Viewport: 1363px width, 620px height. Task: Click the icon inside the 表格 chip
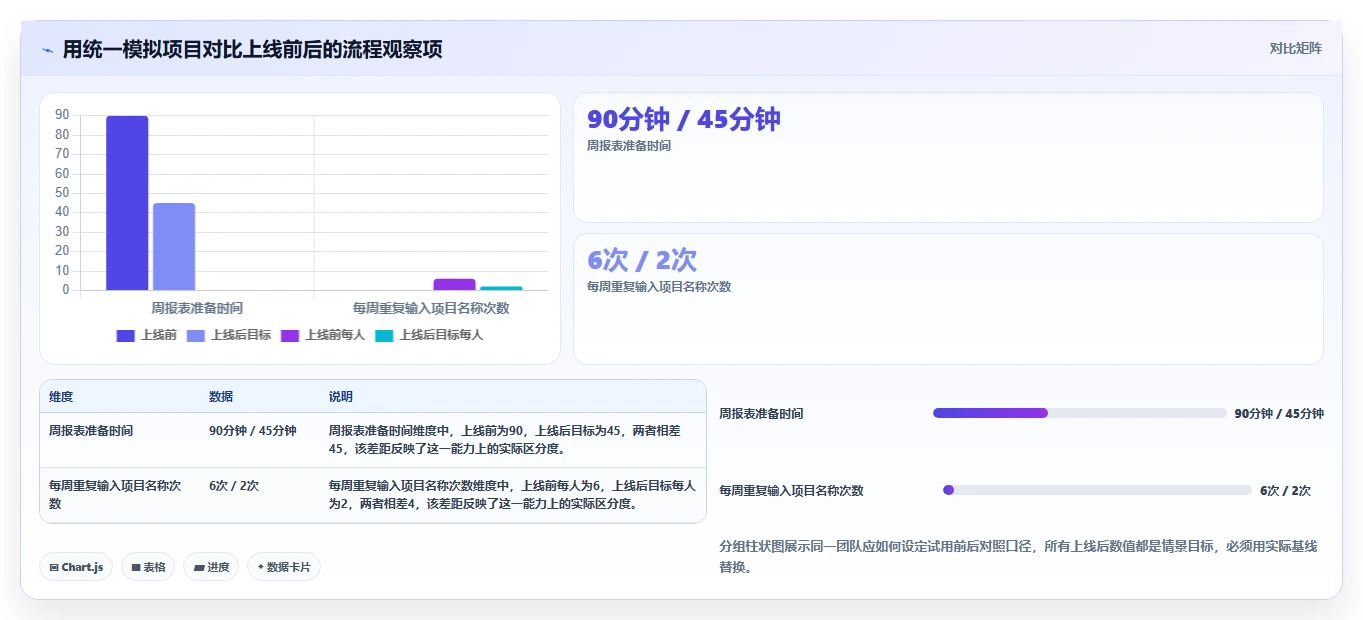coord(136,568)
